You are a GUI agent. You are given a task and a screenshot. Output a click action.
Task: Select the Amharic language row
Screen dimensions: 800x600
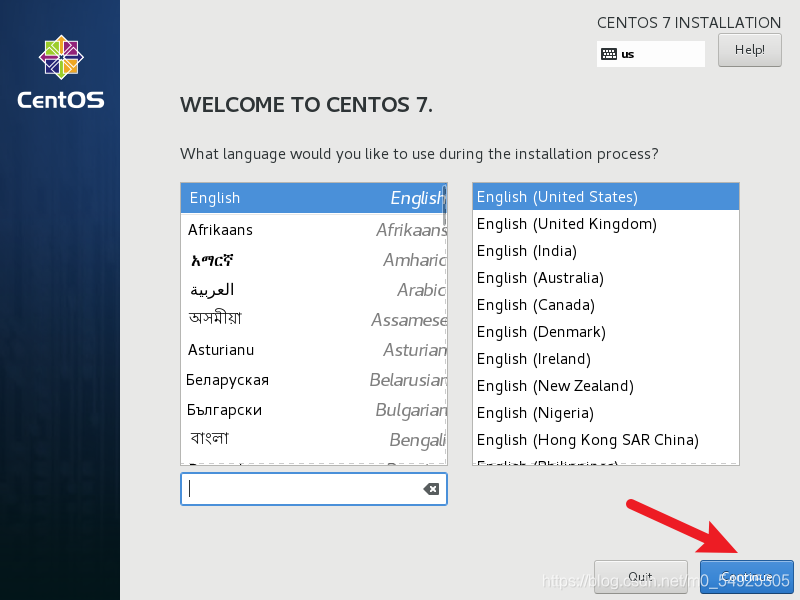(312, 260)
